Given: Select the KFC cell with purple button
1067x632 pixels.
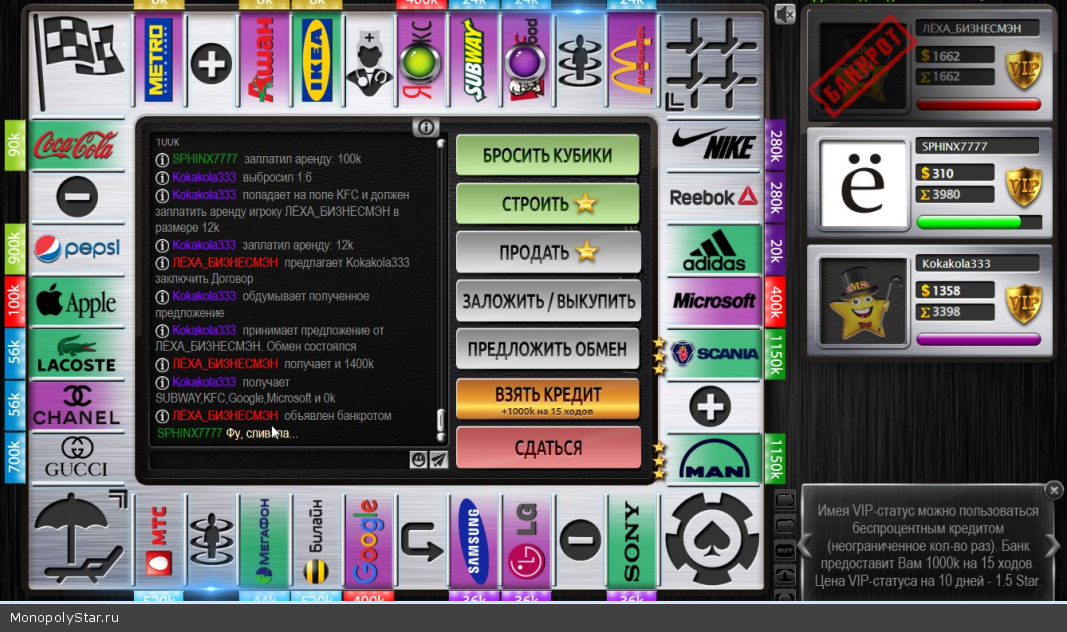Looking at the screenshot, I should click(526, 61).
